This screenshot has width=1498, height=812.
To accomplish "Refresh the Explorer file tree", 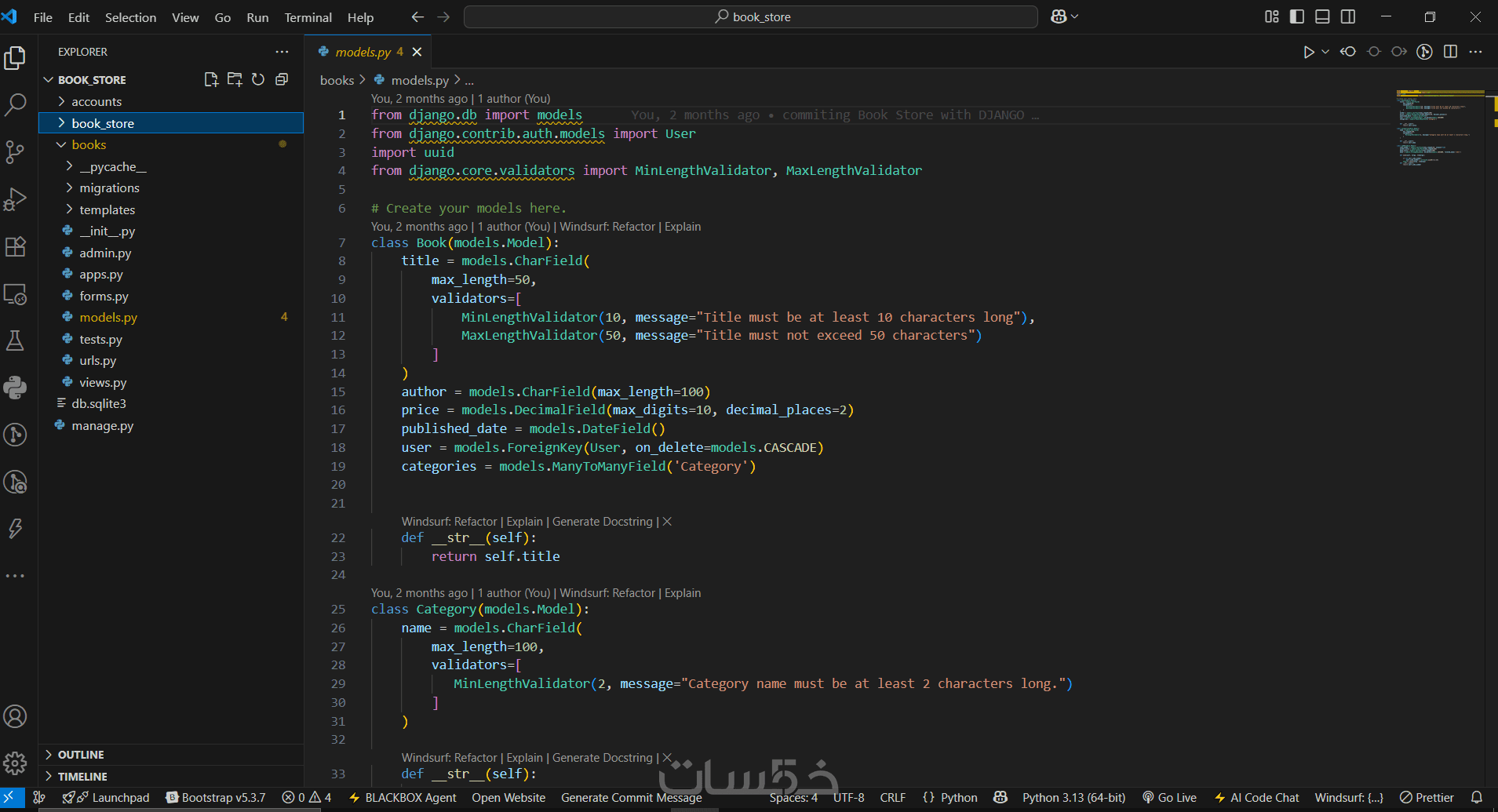I will click(x=258, y=79).
